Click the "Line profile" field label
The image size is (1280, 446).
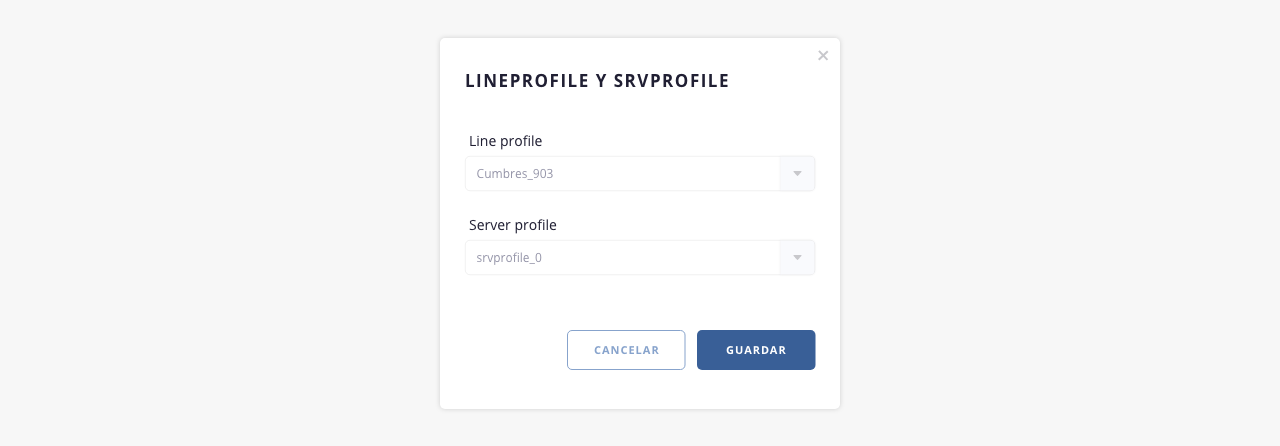click(505, 141)
